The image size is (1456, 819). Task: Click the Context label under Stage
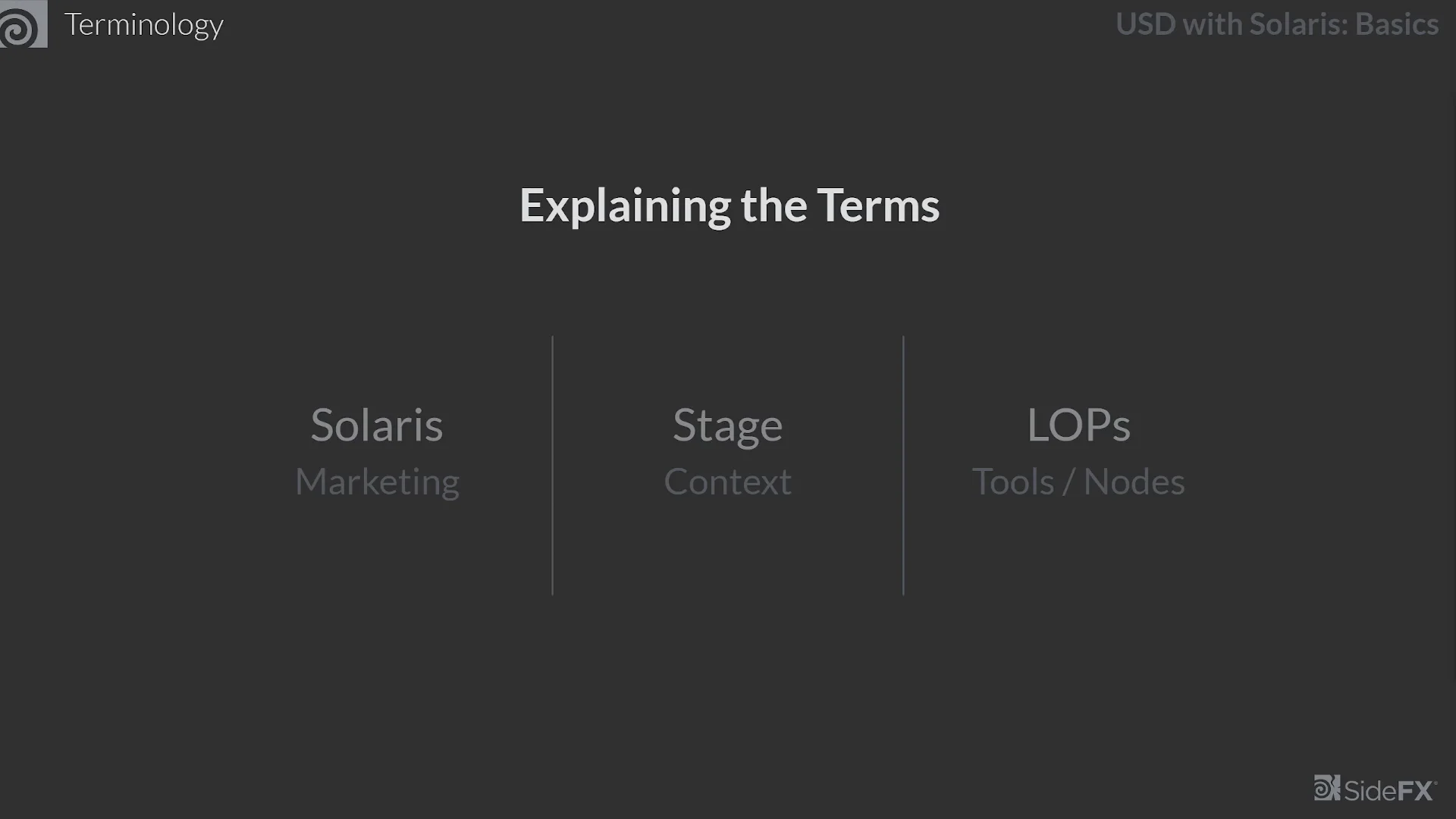pos(727,482)
